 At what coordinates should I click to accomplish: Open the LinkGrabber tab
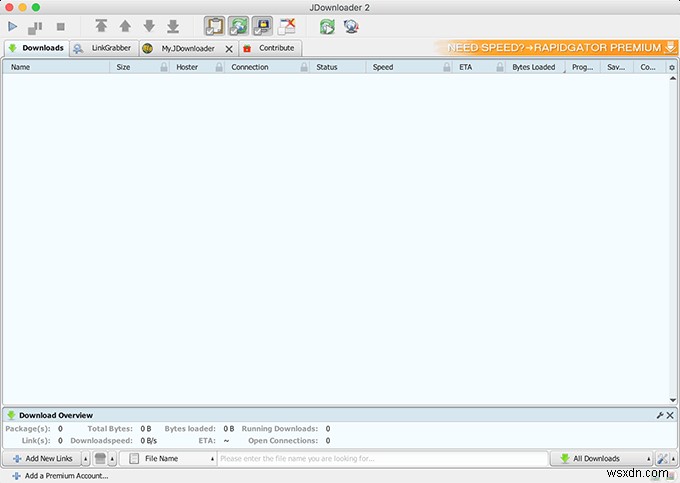[104, 48]
